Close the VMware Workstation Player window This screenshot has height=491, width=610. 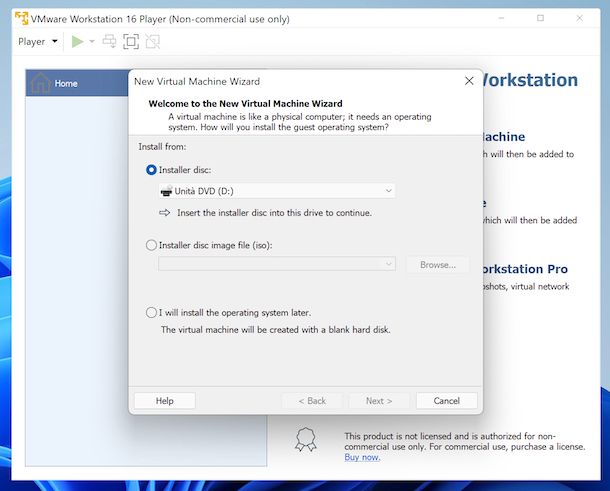tap(580, 18)
